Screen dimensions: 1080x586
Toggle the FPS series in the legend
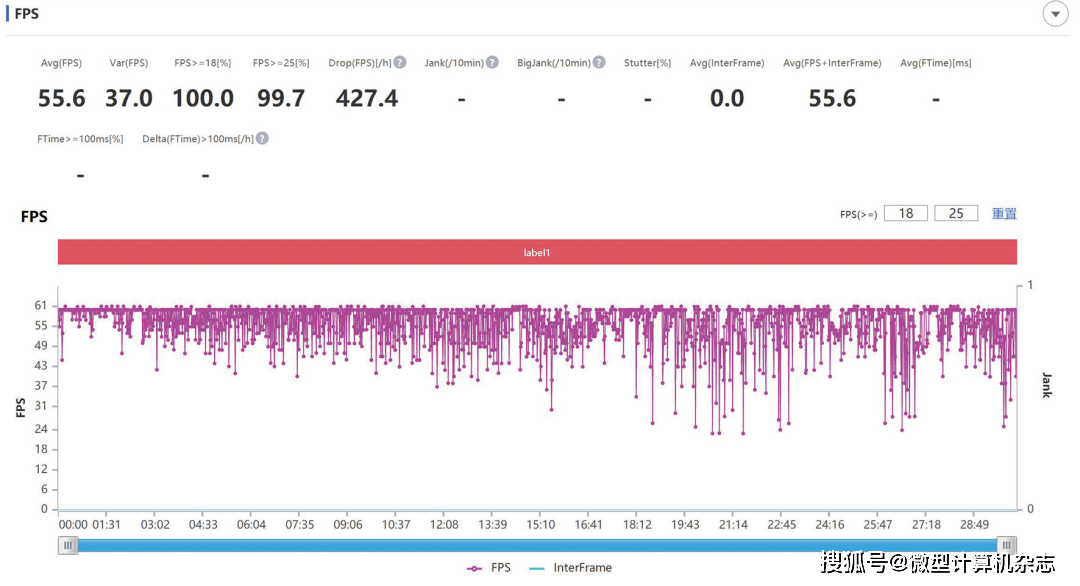coord(489,568)
